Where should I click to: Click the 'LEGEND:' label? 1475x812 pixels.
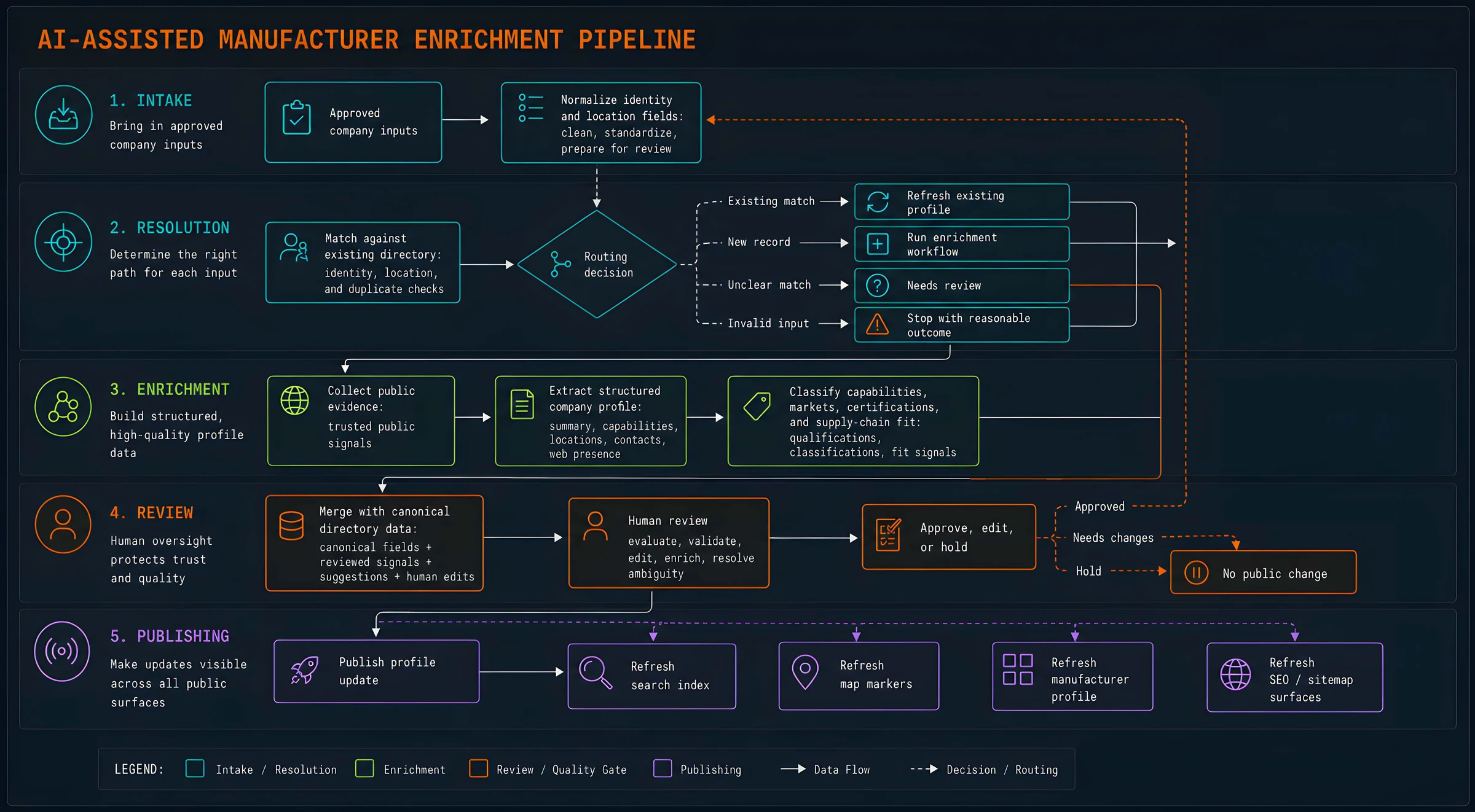click(x=139, y=770)
